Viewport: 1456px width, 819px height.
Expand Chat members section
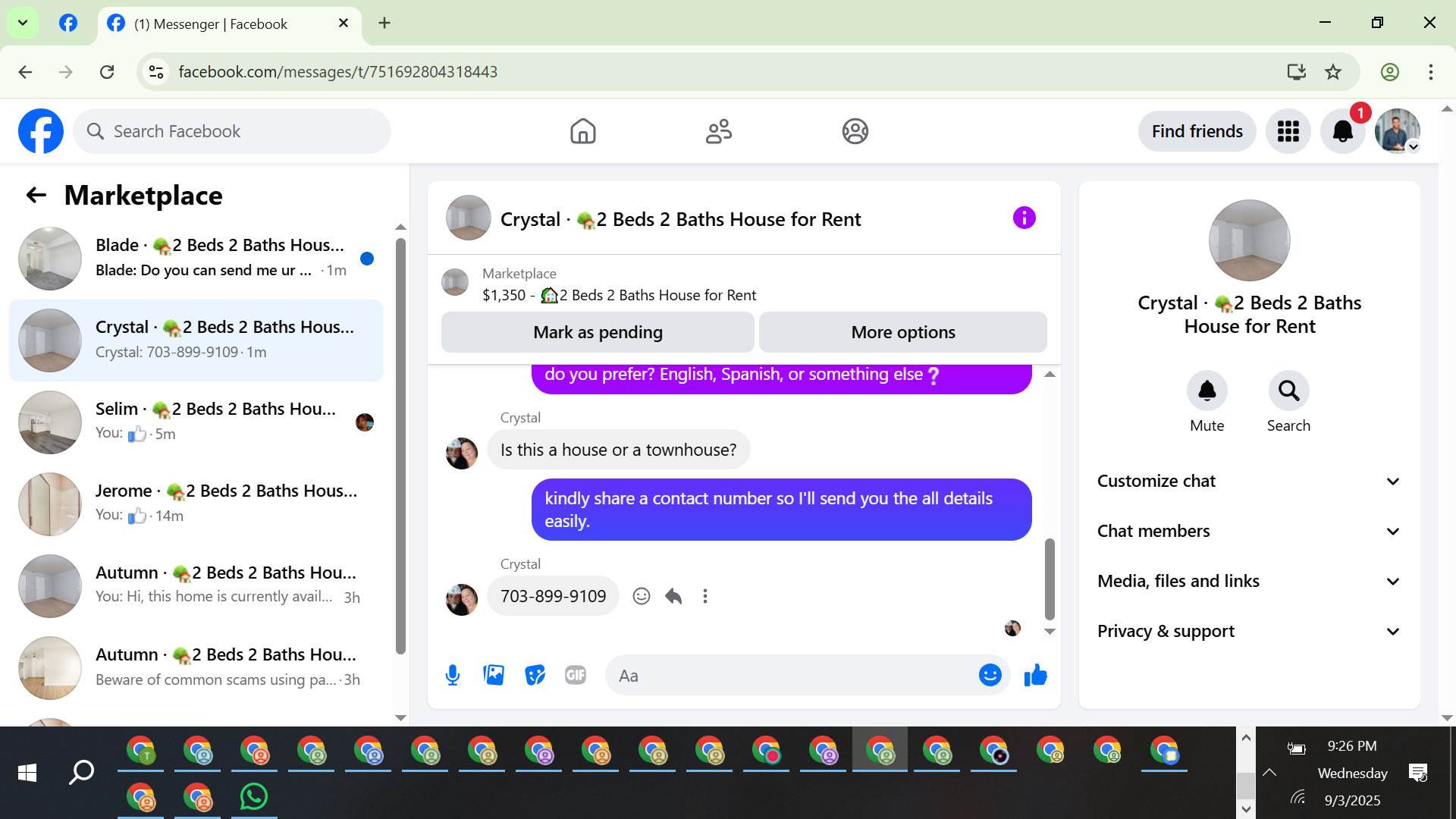click(x=1249, y=532)
